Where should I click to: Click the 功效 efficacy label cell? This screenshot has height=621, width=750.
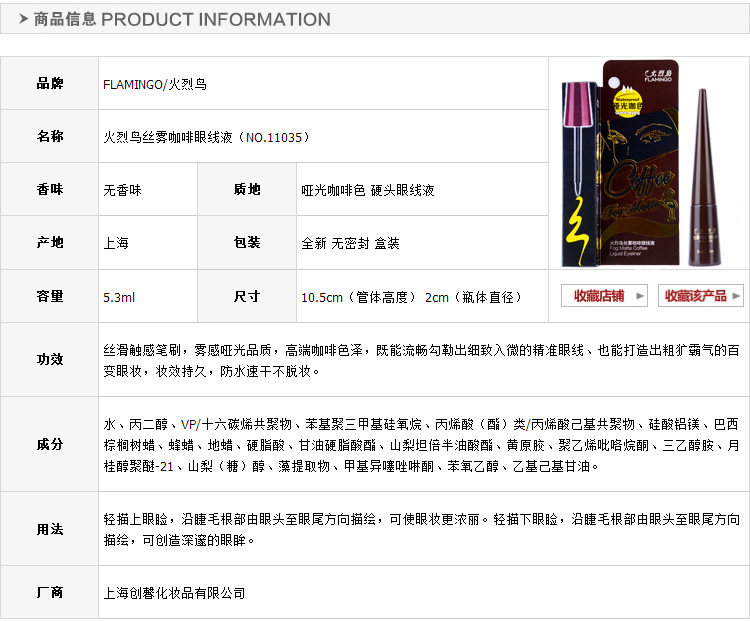point(50,359)
